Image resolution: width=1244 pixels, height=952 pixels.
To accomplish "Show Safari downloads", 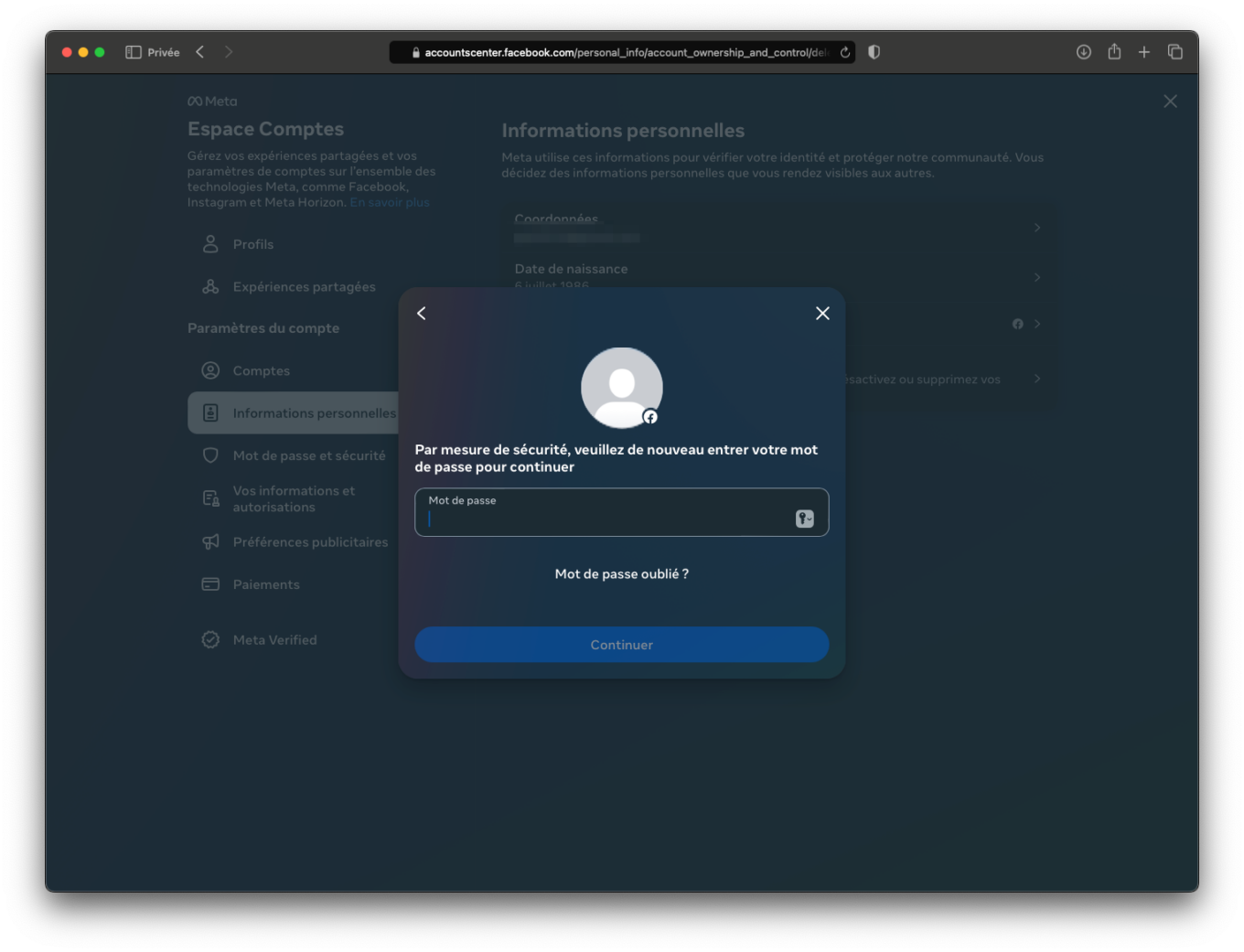I will (x=1084, y=52).
